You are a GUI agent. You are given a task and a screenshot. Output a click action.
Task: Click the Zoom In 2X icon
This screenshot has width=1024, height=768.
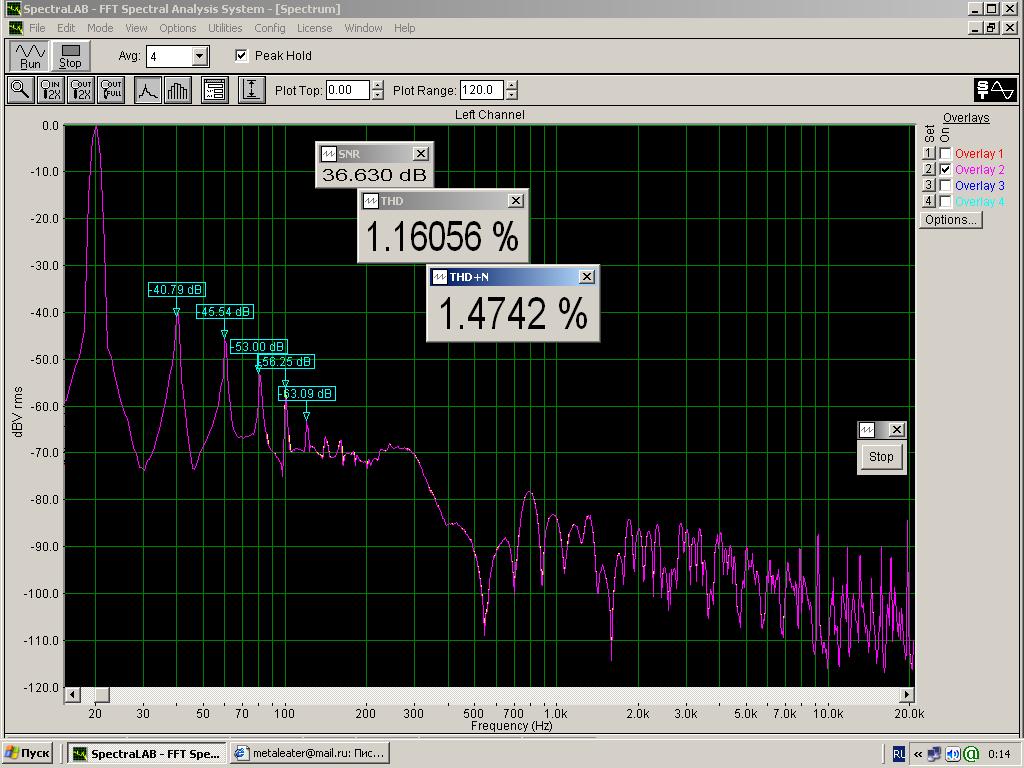(50, 90)
